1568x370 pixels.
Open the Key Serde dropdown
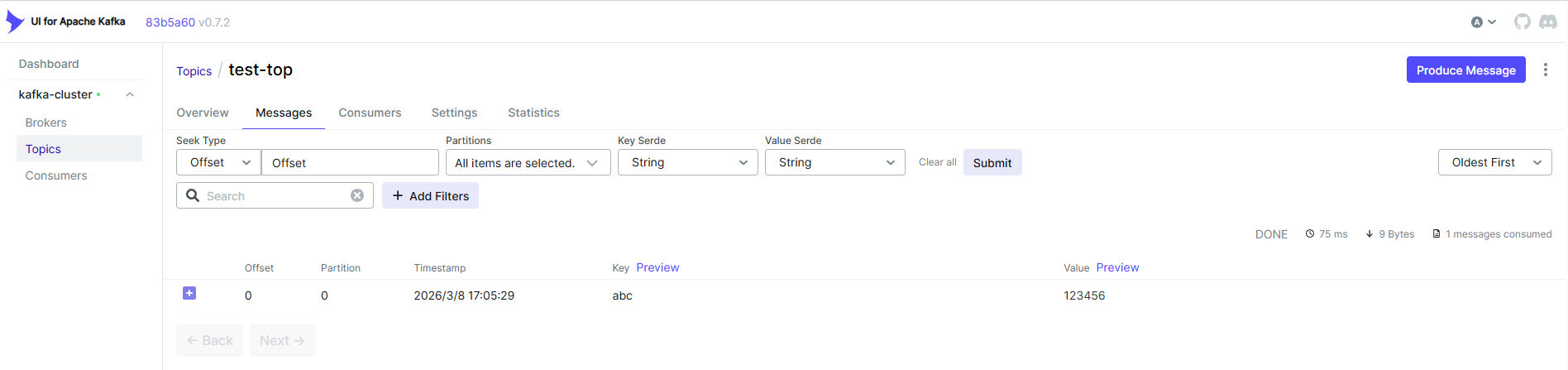pyautogui.click(x=687, y=163)
